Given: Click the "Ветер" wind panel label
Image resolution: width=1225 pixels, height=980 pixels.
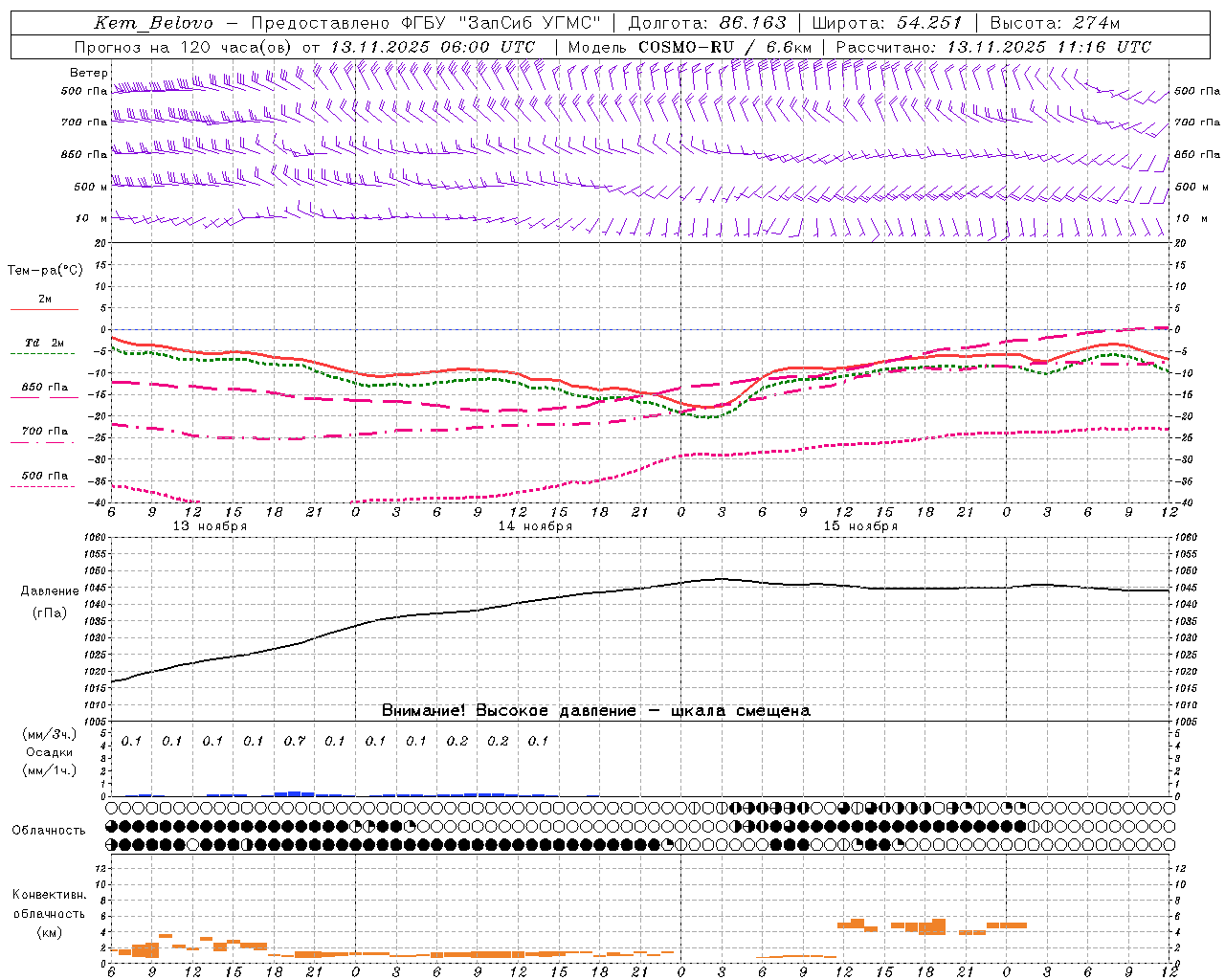Looking at the screenshot, I should [x=88, y=73].
